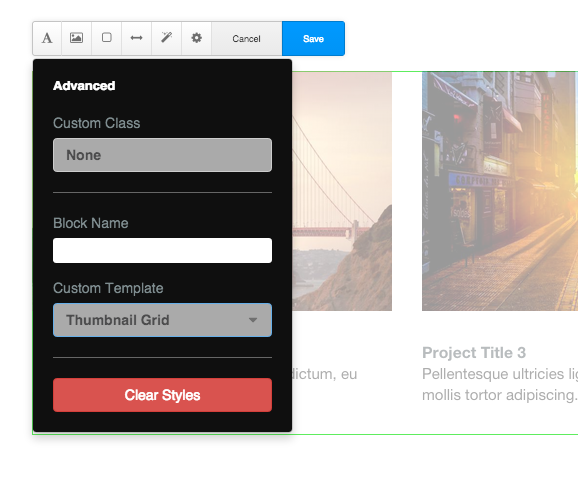This screenshot has width=578, height=478.
Task: Click the Block Name label
Action: (x=91, y=223)
